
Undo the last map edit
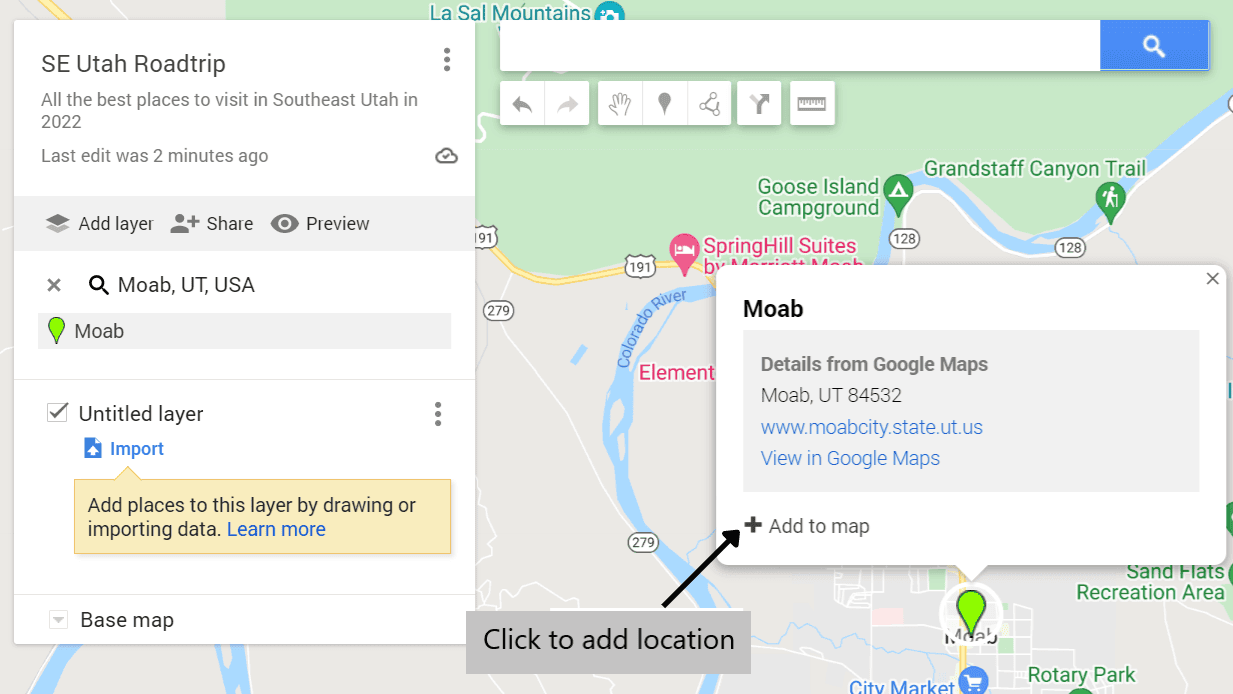pyautogui.click(x=521, y=103)
